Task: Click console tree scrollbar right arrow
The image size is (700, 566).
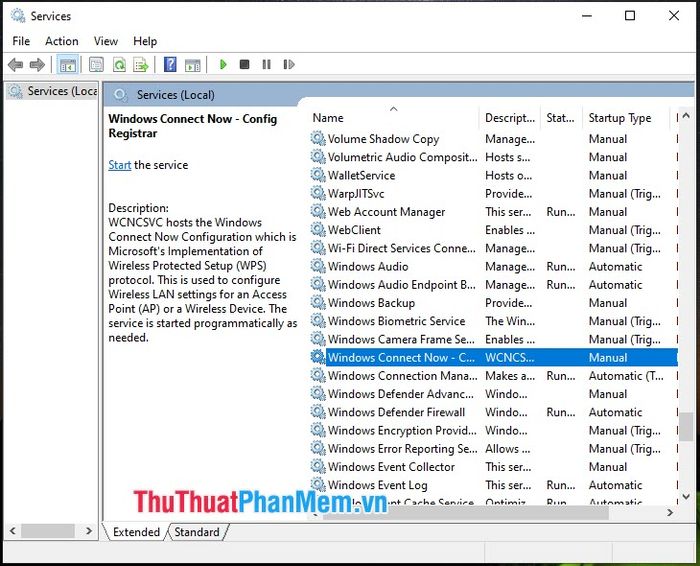Action: tap(89, 531)
